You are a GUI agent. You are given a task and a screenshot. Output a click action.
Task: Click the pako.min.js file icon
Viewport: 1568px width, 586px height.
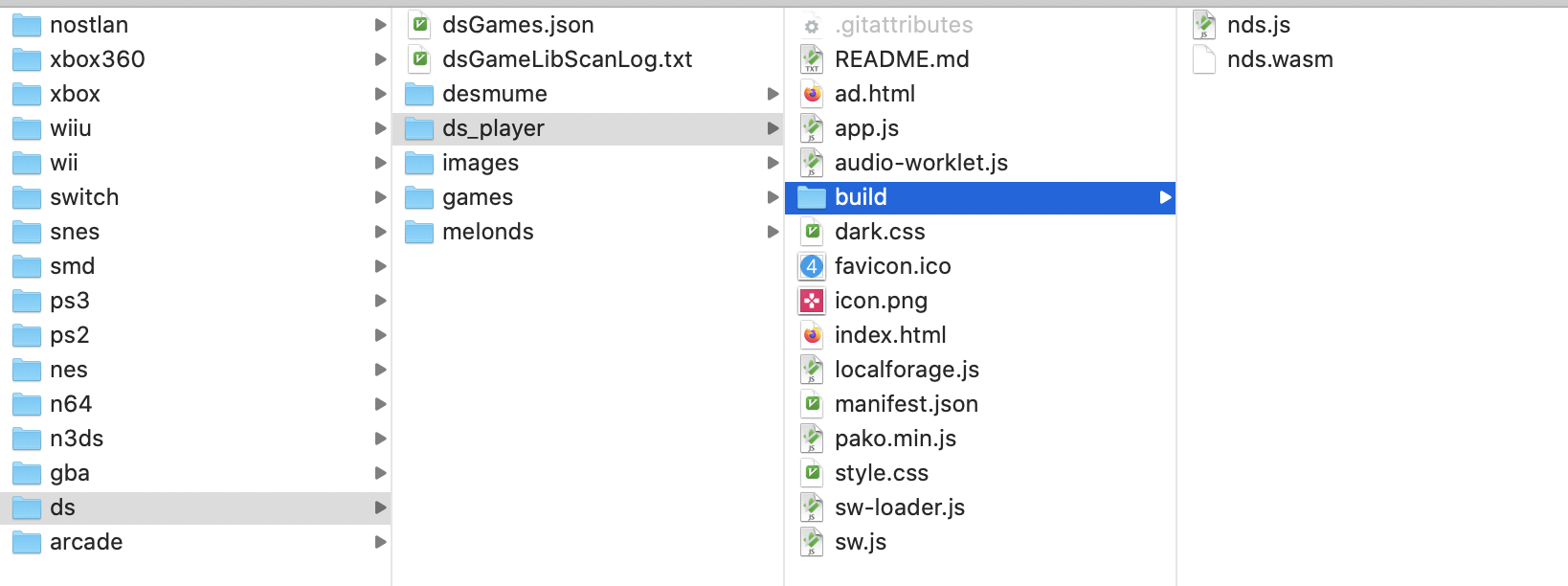click(x=812, y=439)
